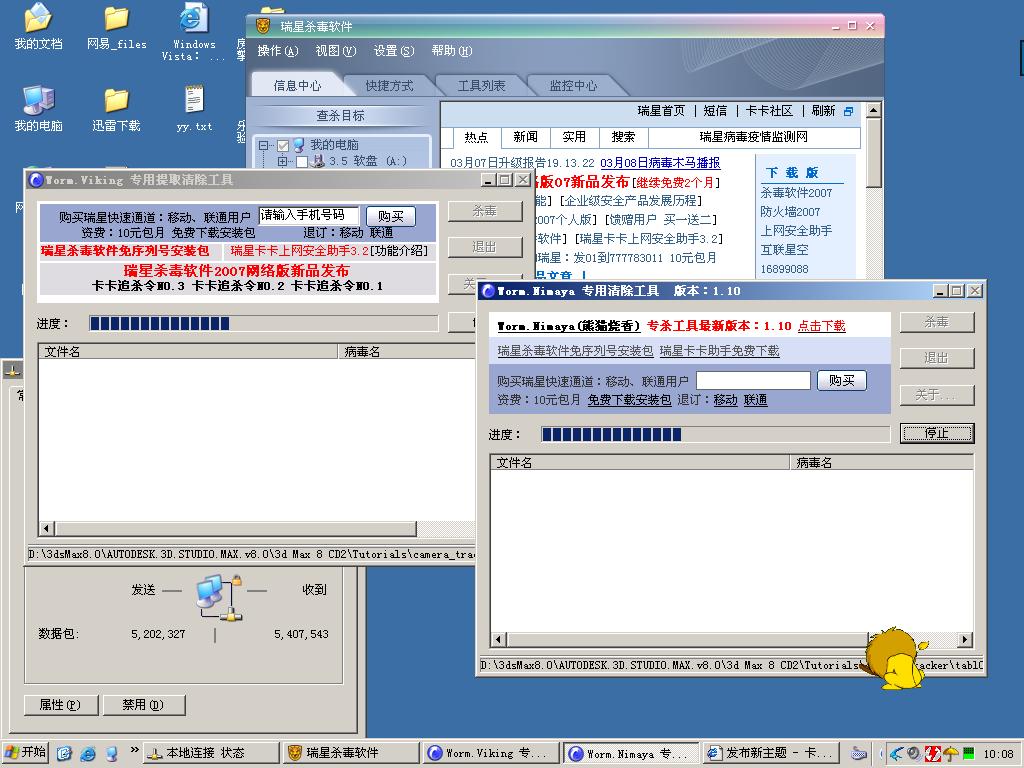
Task: Click the 点击下载 link
Action: click(822, 326)
